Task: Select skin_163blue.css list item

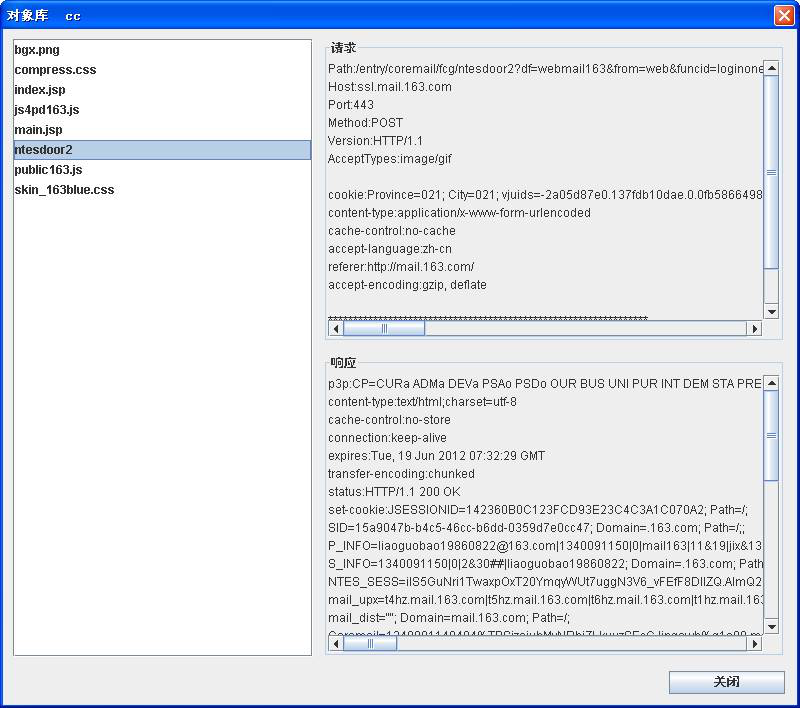Action: pos(64,190)
